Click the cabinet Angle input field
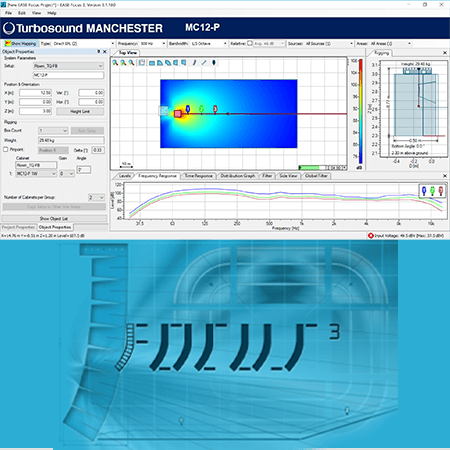This screenshot has height=450, width=450. tap(83, 170)
